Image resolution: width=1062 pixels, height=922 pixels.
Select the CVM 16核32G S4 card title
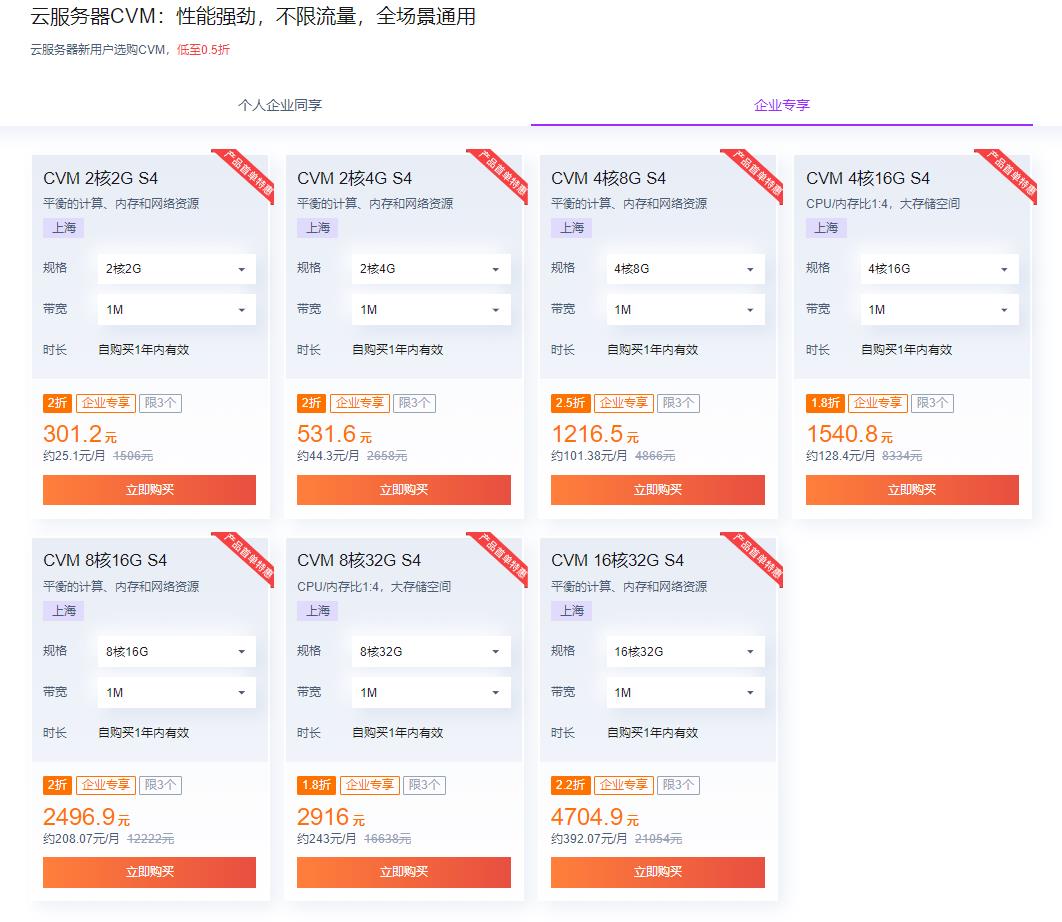pos(618,560)
